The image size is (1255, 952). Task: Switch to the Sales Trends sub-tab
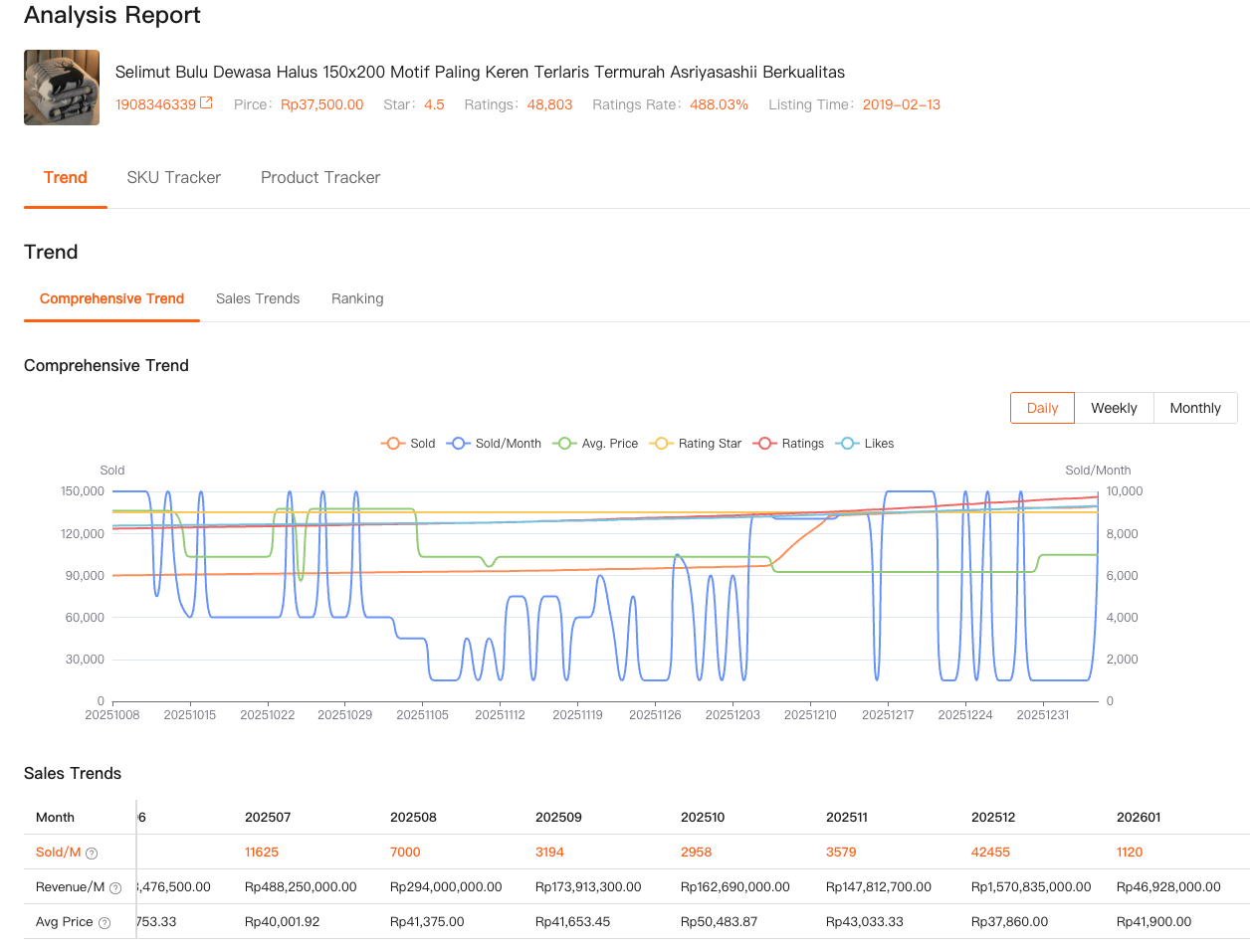click(x=258, y=299)
